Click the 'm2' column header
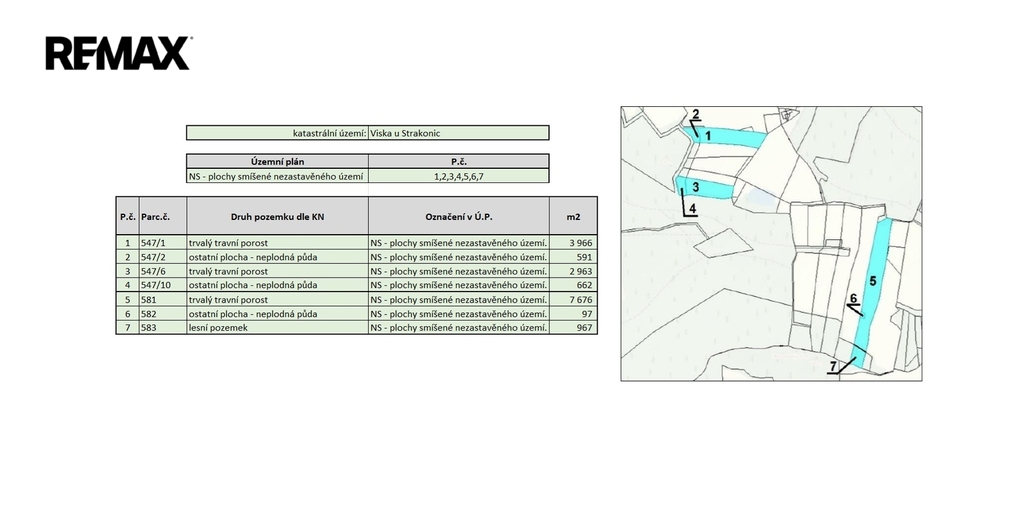This screenshot has width=1024, height=520. [x=573, y=216]
